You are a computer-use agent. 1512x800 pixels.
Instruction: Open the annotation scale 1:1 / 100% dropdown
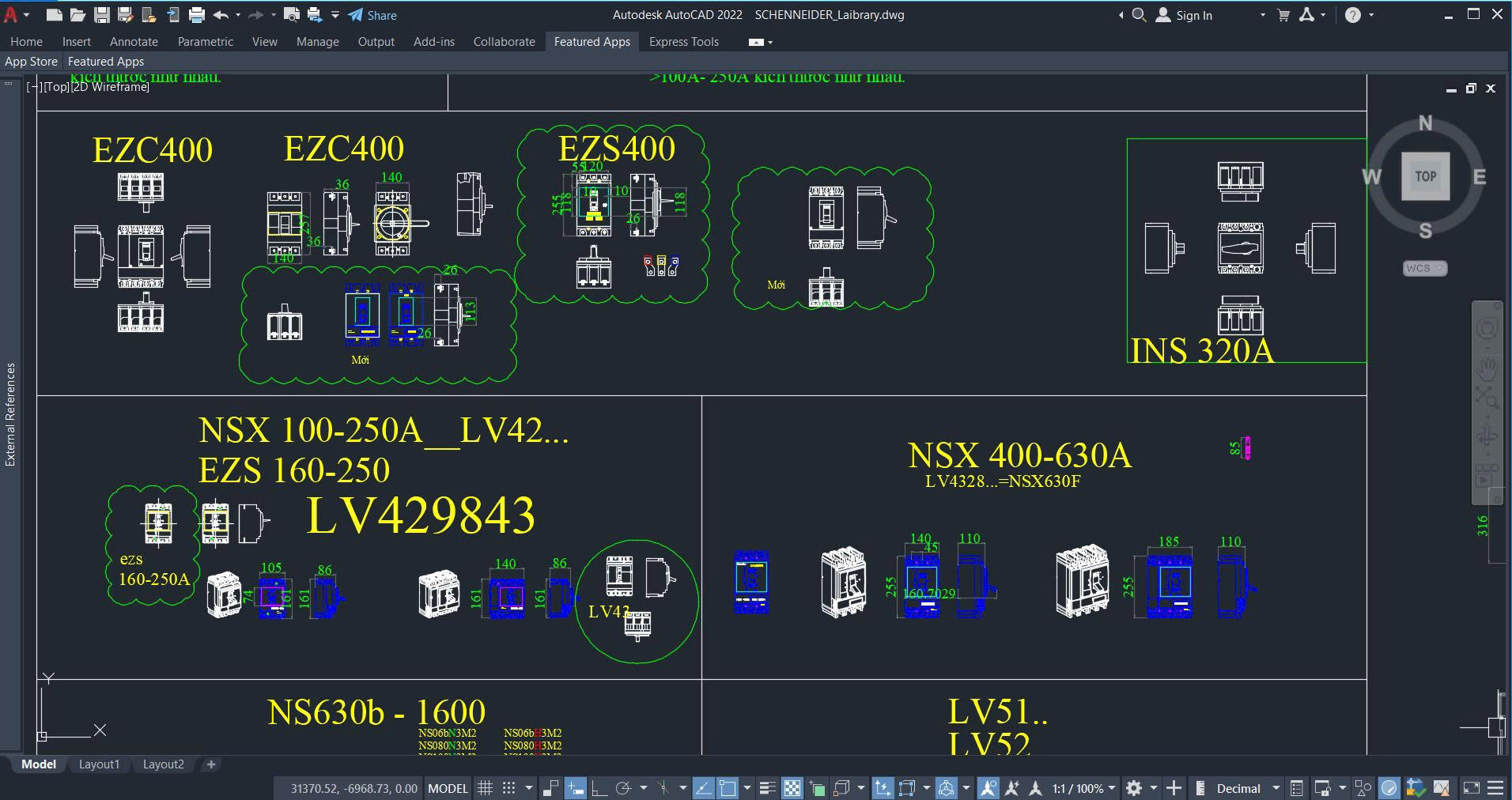pyautogui.click(x=1083, y=788)
